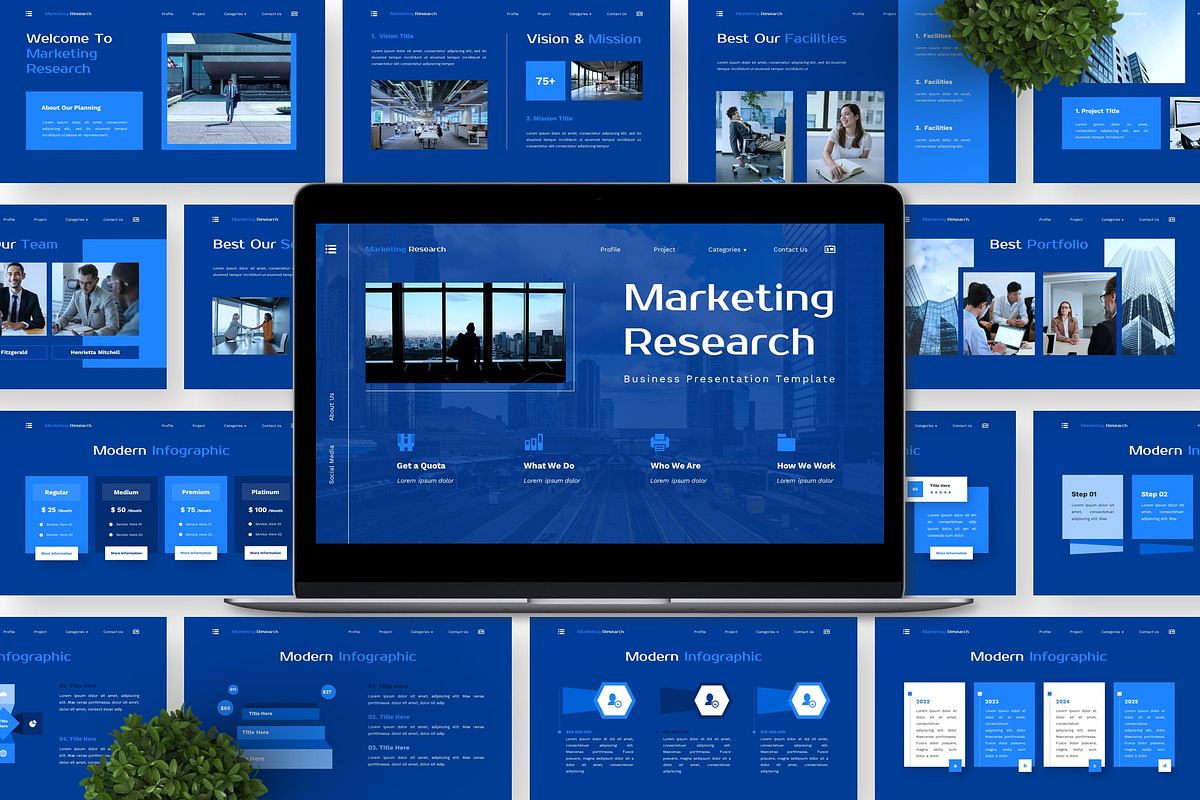Click the ID card icon on the timeline slide

pos(1171,631)
